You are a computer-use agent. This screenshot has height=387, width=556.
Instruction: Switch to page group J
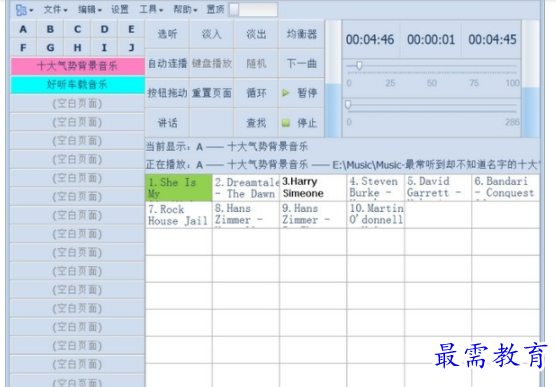(x=131, y=48)
